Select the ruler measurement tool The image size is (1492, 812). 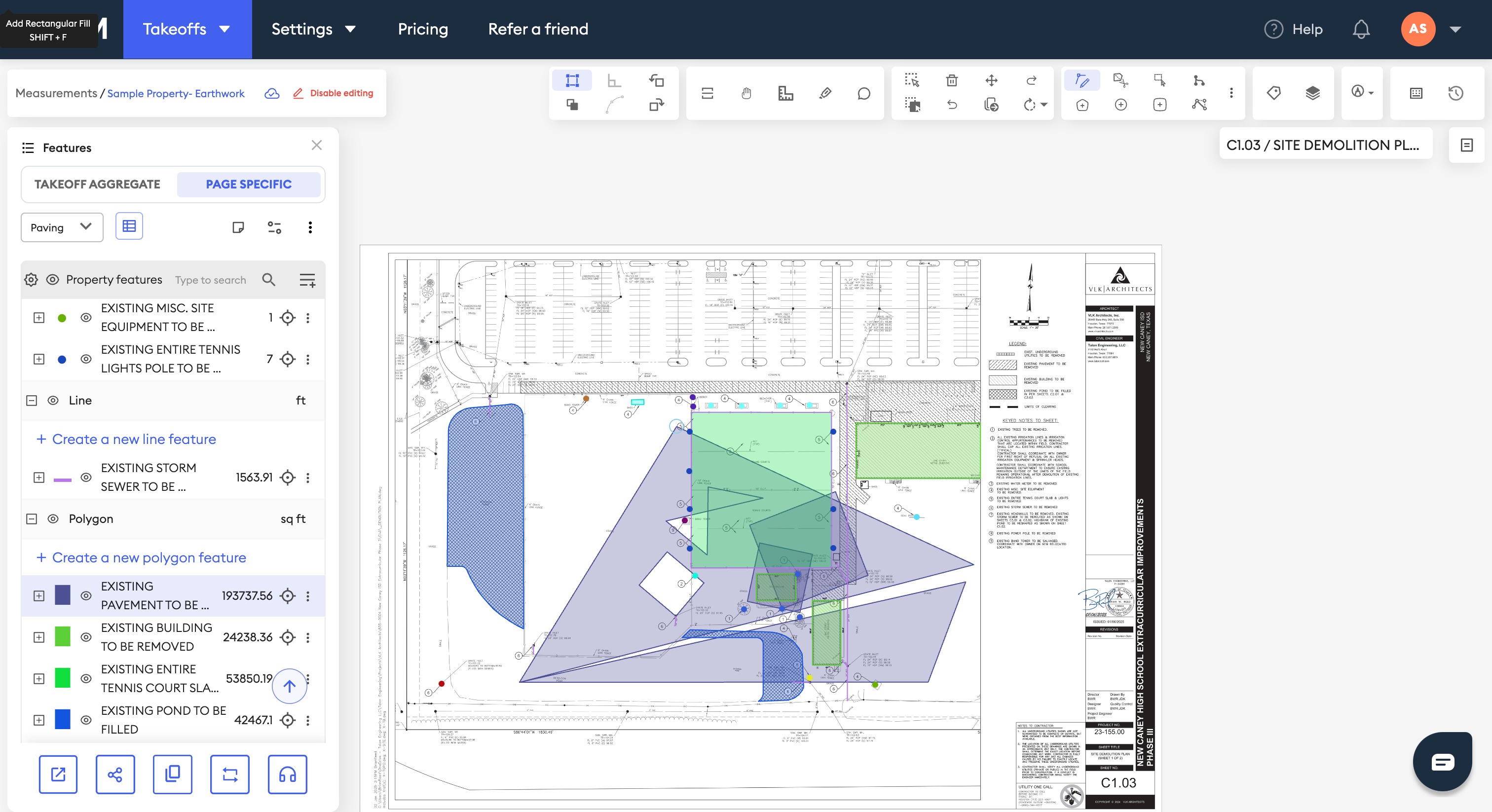click(785, 93)
